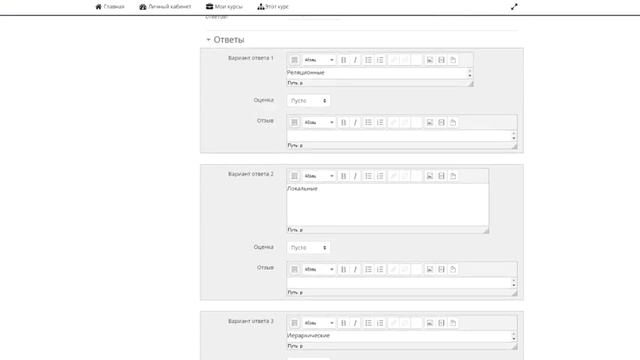Open Мои курсы menu

tap(224, 7)
